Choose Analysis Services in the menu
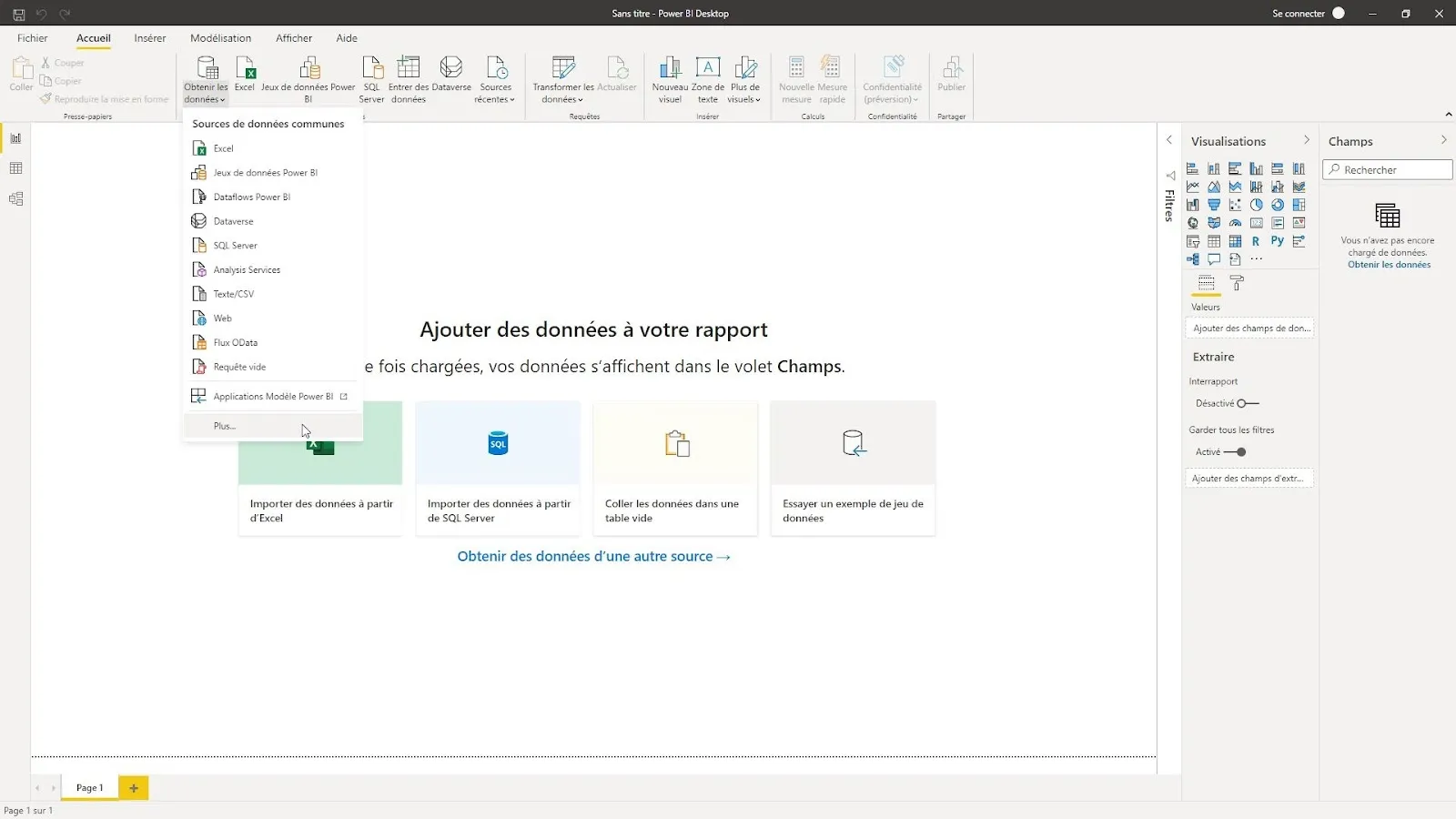This screenshot has height=819, width=1456. coord(273,270)
